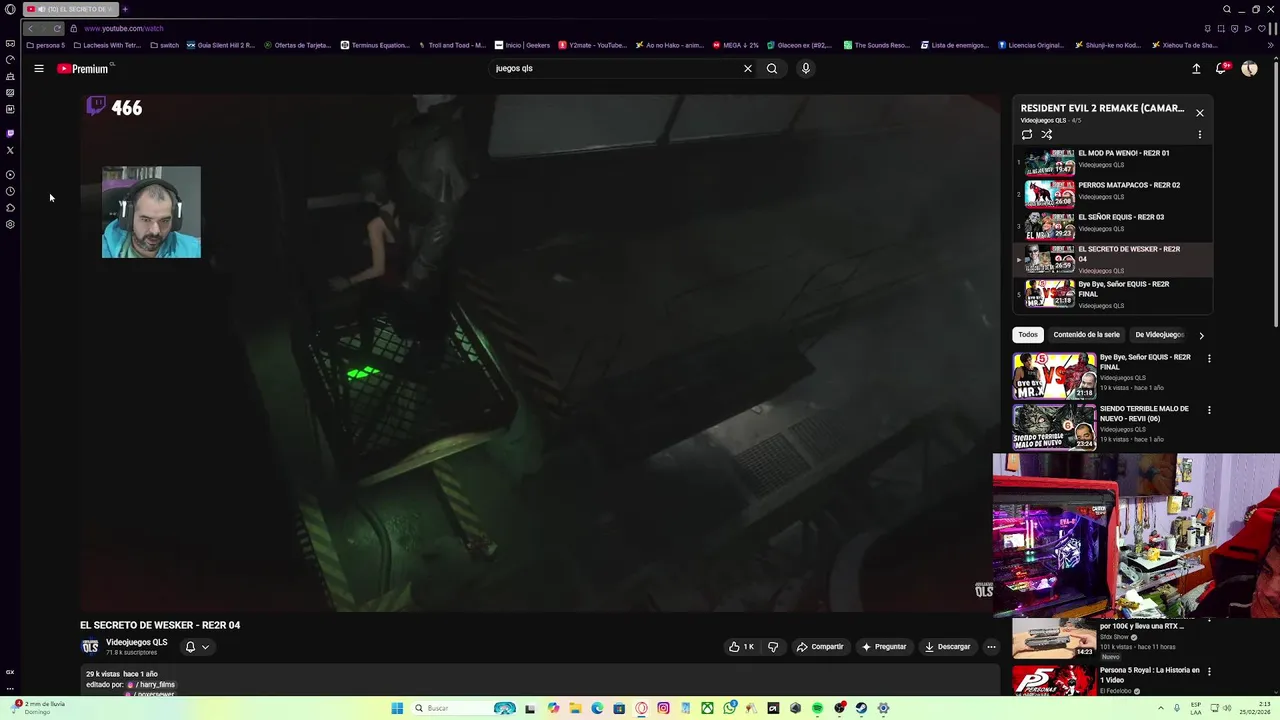Open Guia Silent Hill 2 bookmark
This screenshot has width=1280, height=720.
pos(221,45)
